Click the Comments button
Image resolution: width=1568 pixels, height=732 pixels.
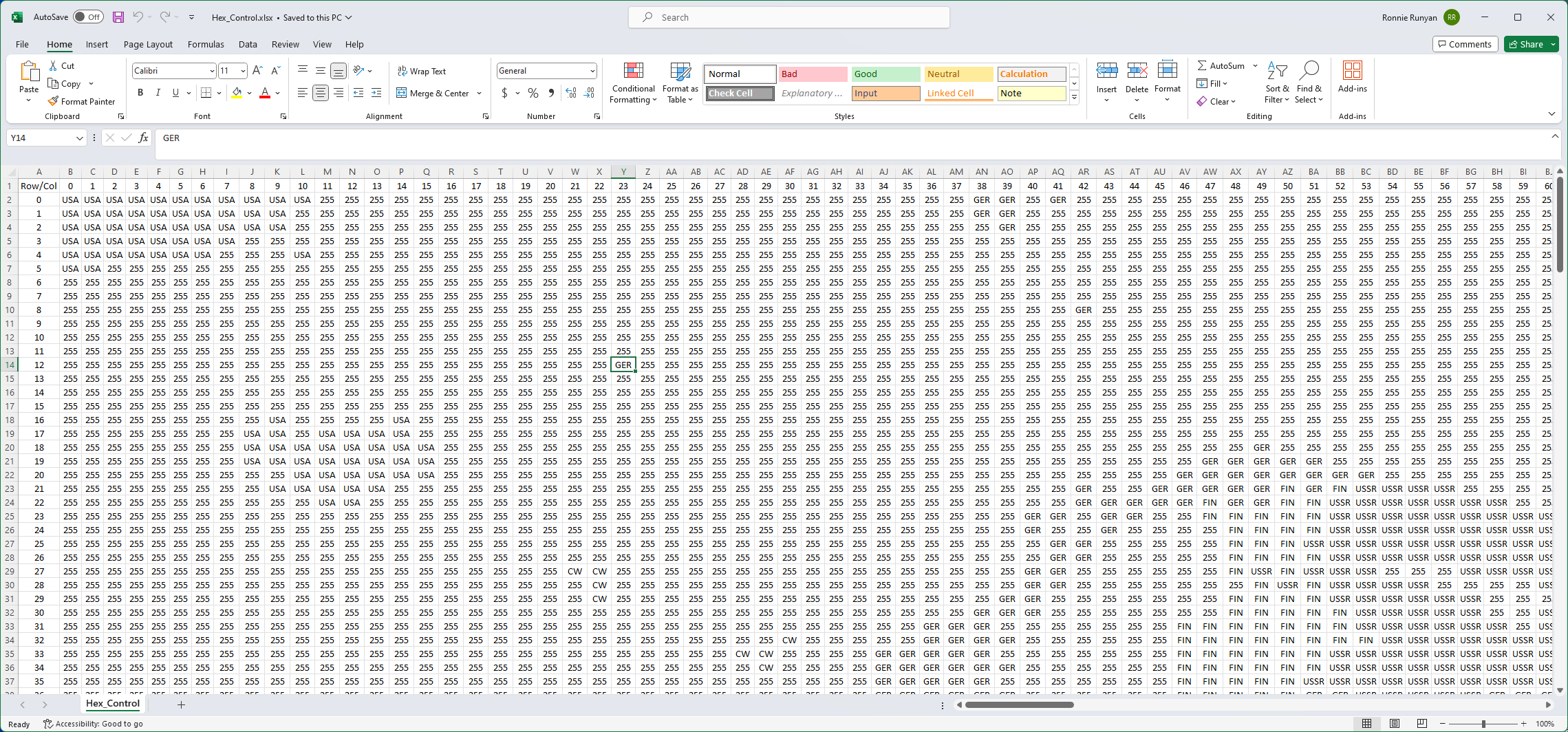(x=1465, y=44)
